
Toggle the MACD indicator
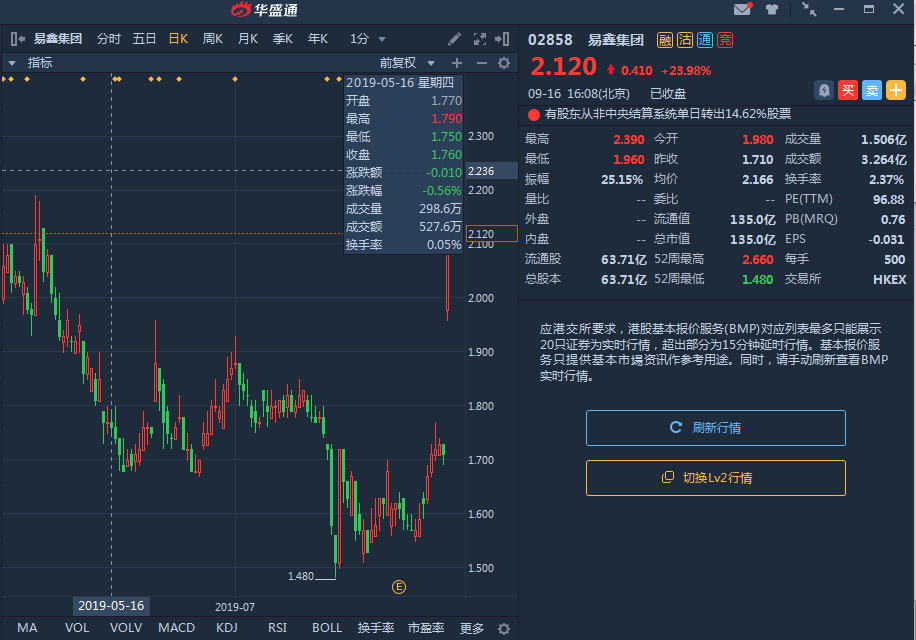[x=177, y=628]
